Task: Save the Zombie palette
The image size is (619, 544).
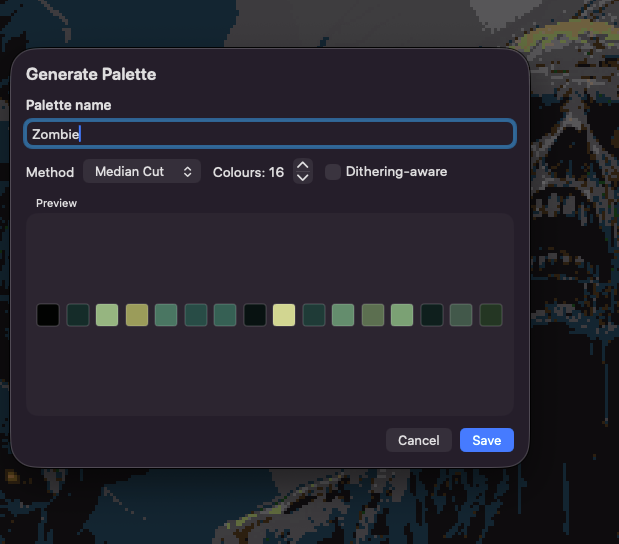Action: [487, 440]
